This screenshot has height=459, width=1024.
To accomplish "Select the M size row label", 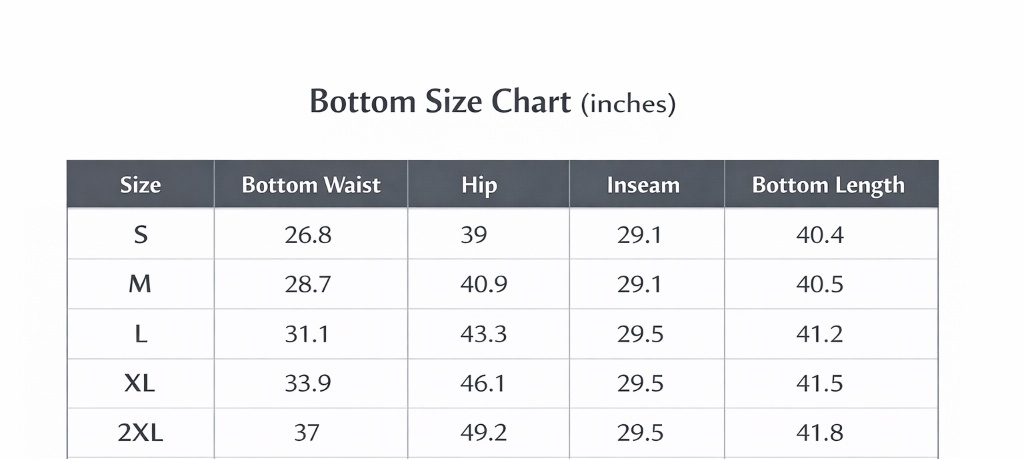I will click(x=140, y=284).
